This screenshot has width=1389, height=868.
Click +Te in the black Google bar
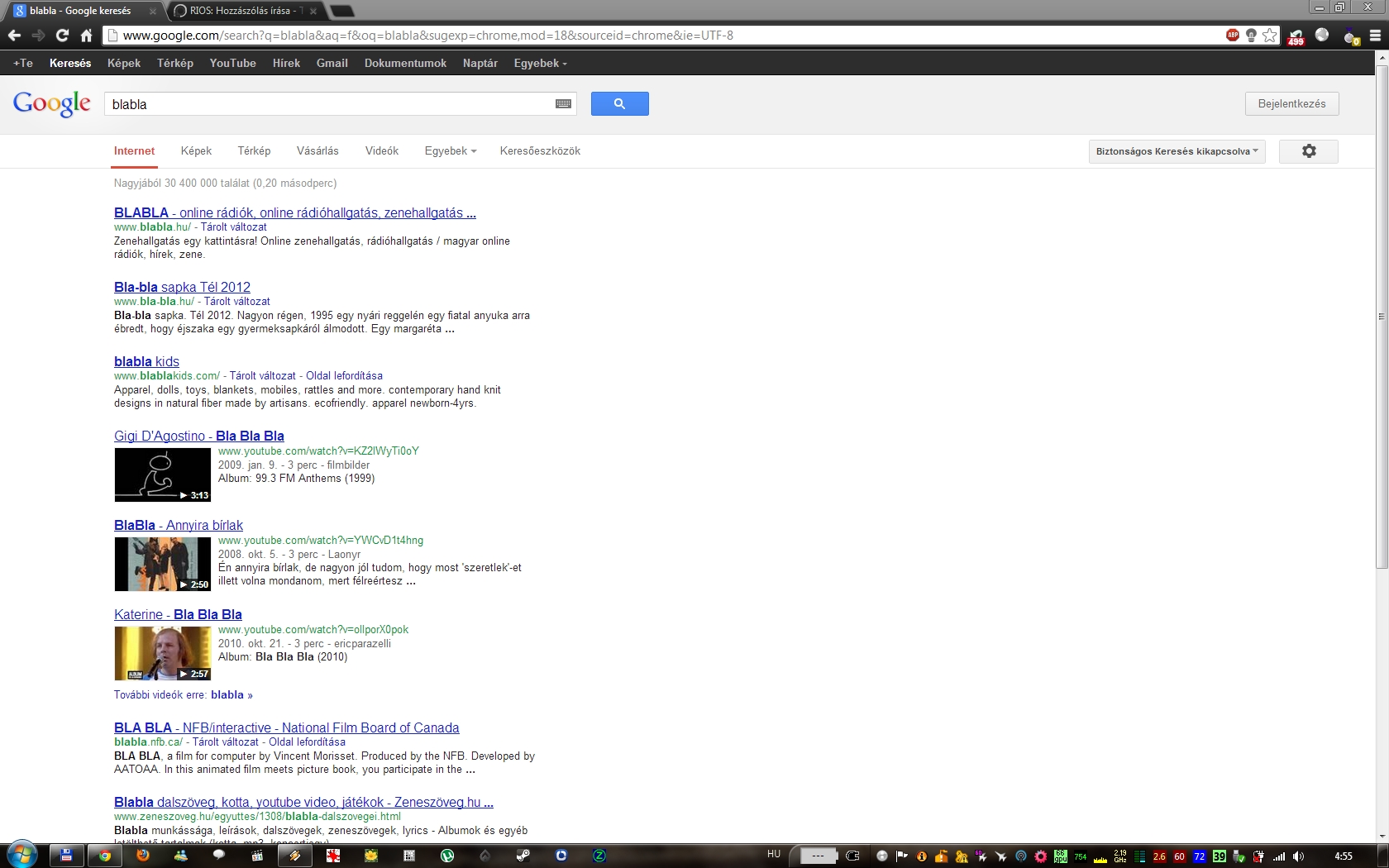click(23, 63)
